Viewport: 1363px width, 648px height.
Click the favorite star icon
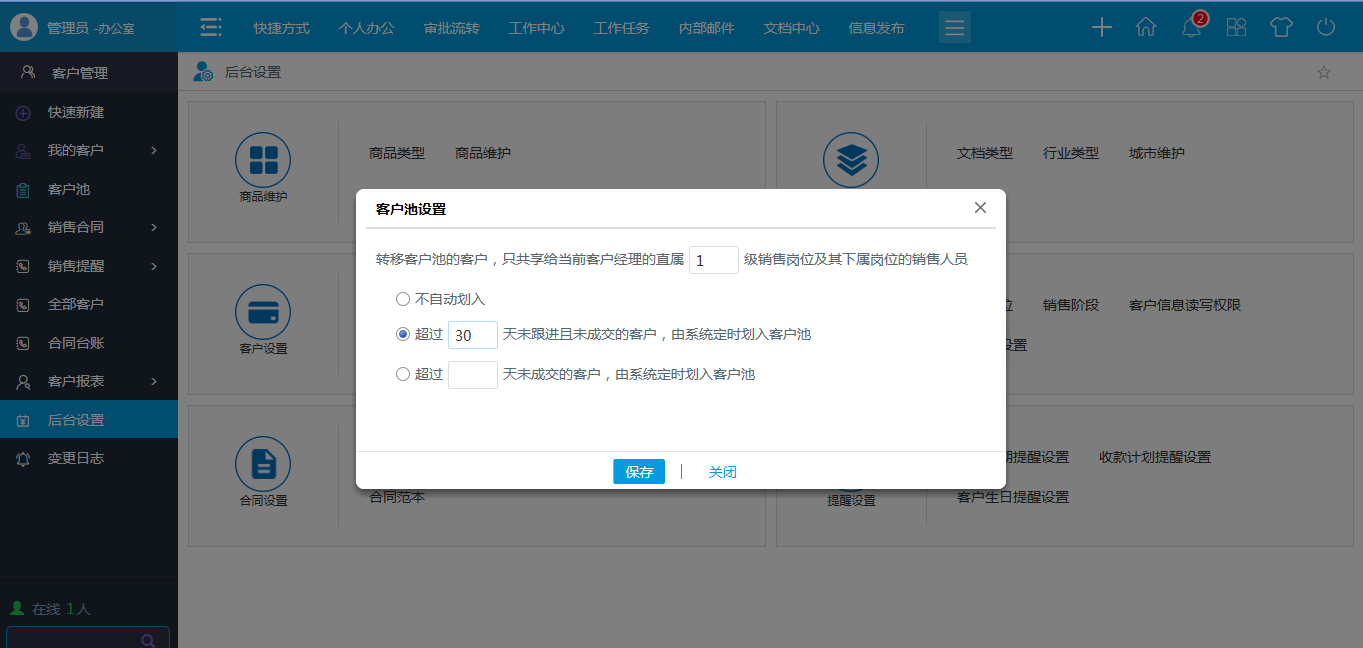coord(1324,72)
